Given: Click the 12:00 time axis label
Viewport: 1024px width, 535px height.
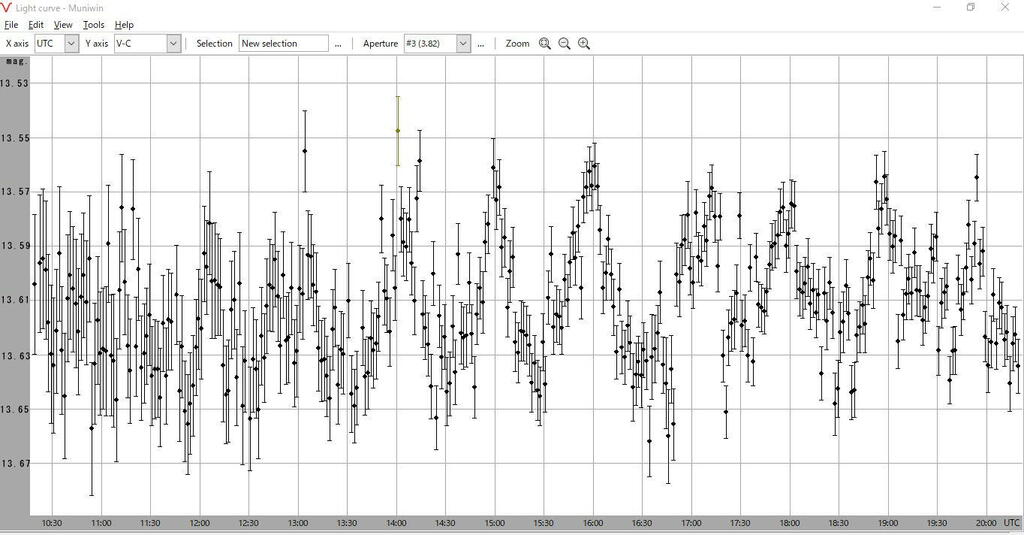Looking at the screenshot, I should 200,523.
